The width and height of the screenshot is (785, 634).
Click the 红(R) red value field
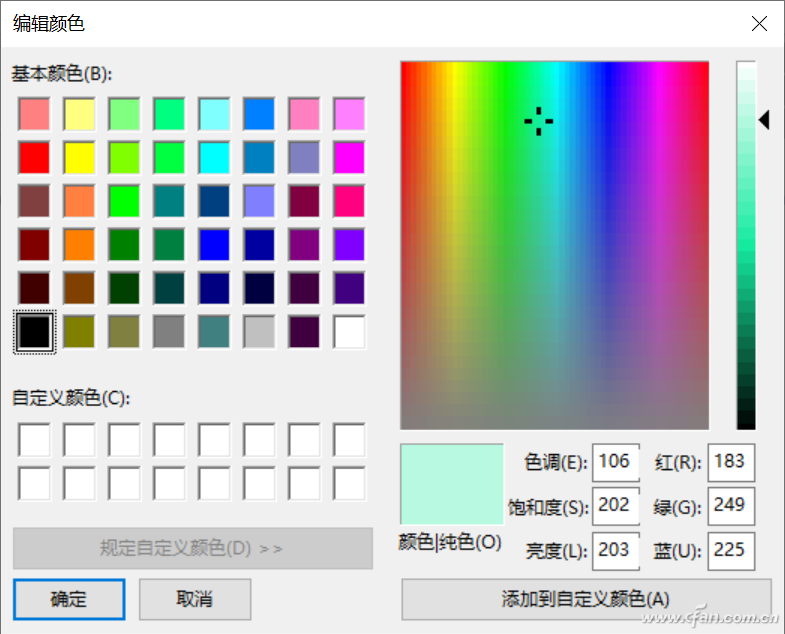tap(731, 462)
